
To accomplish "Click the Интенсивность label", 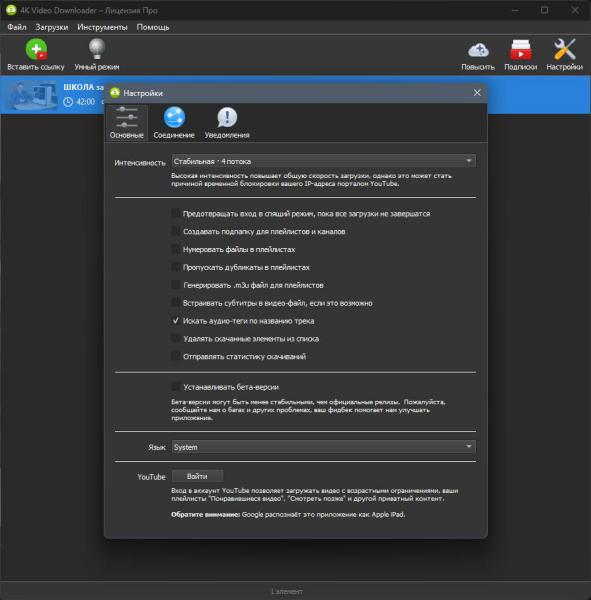I will pos(140,163).
